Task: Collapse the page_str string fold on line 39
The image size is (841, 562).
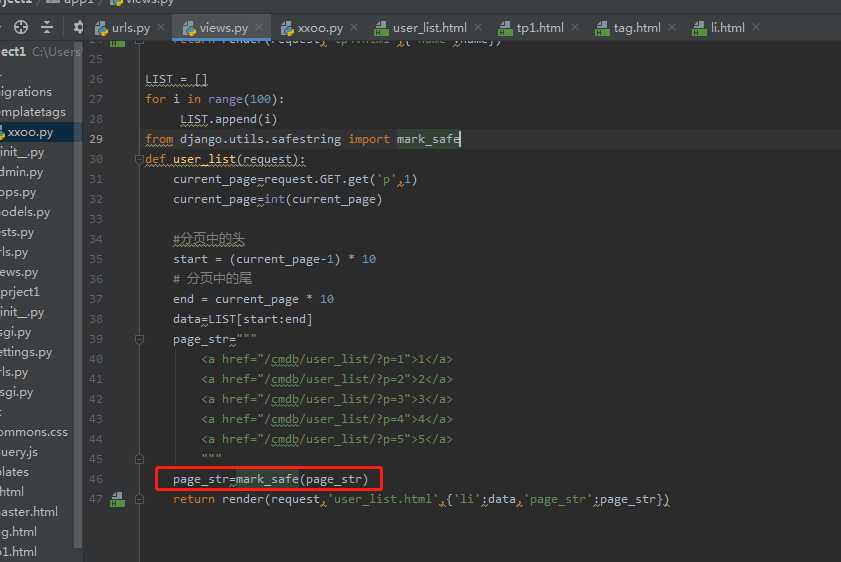Action: point(139,339)
